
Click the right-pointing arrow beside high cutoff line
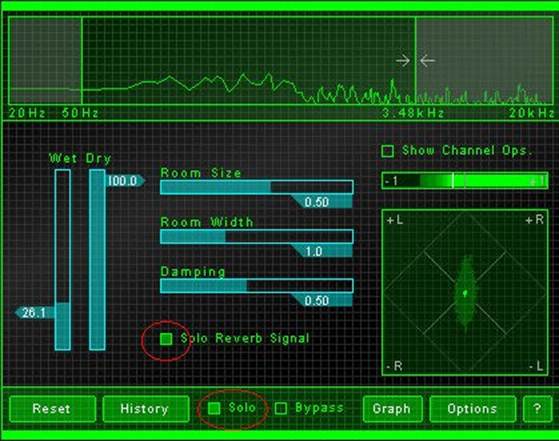(403, 61)
